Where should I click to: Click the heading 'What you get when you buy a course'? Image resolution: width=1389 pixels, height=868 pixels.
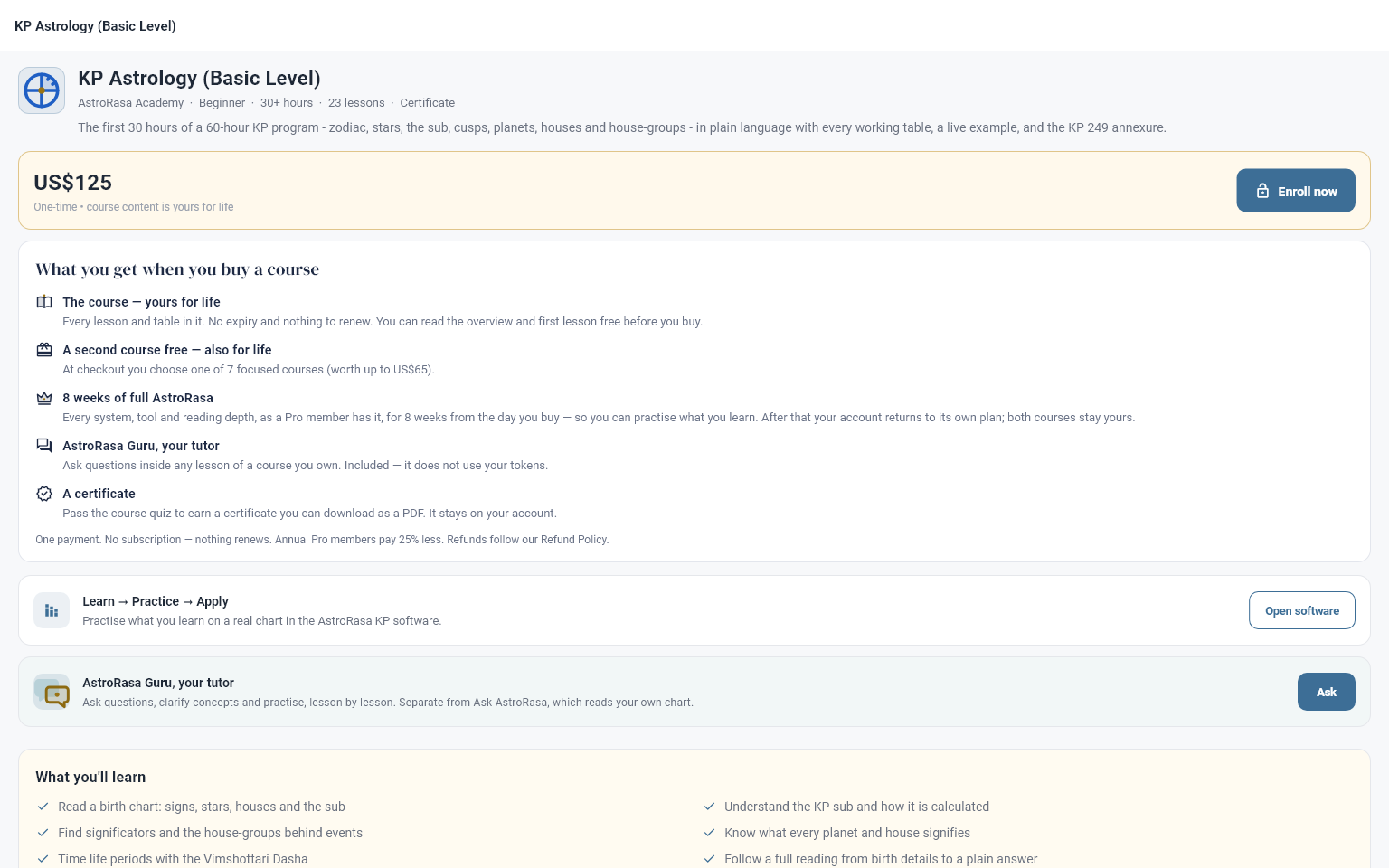(x=177, y=269)
